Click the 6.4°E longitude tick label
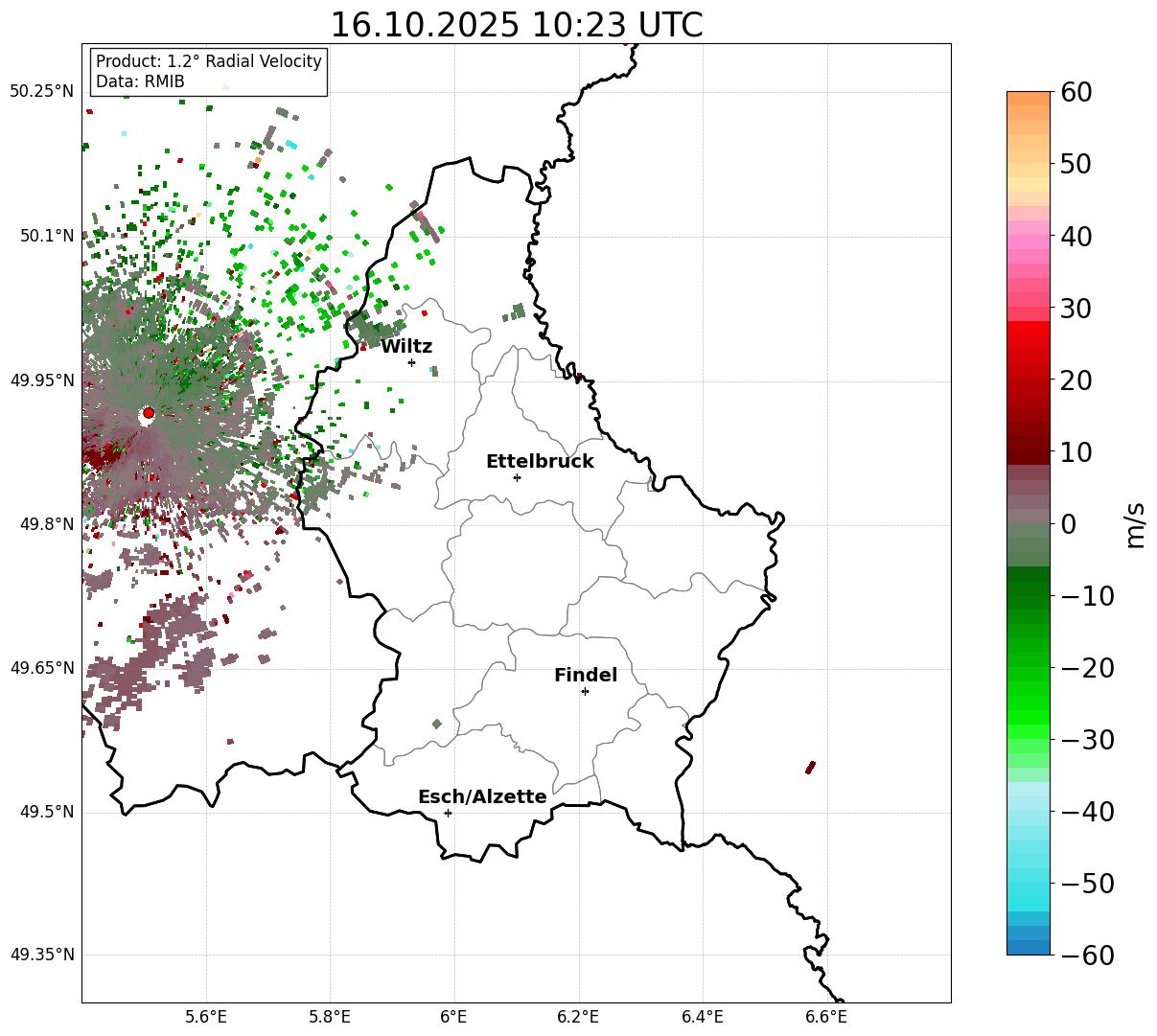 click(703, 1017)
